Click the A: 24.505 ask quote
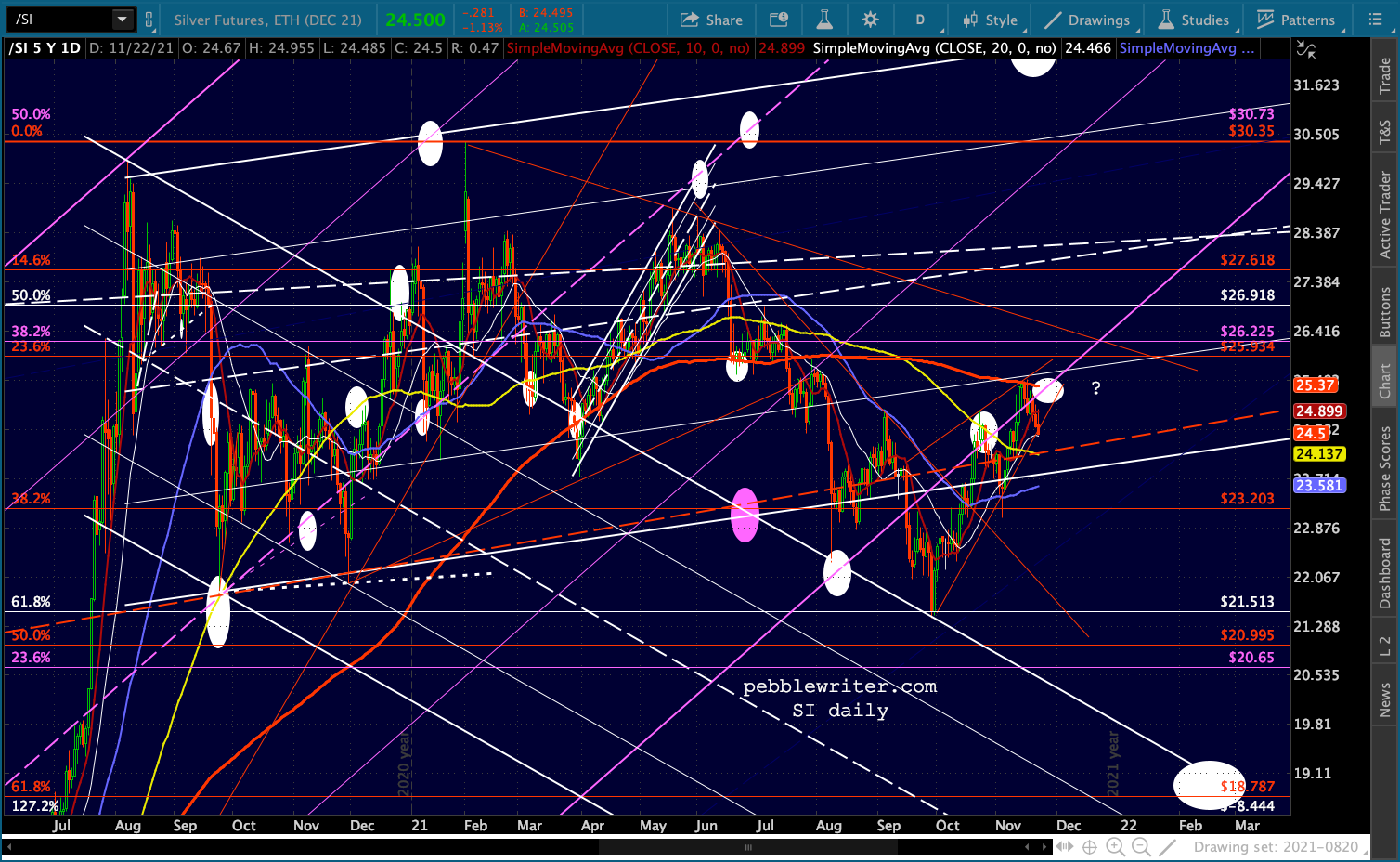Viewport: 1400px width, 862px height. tap(545, 28)
